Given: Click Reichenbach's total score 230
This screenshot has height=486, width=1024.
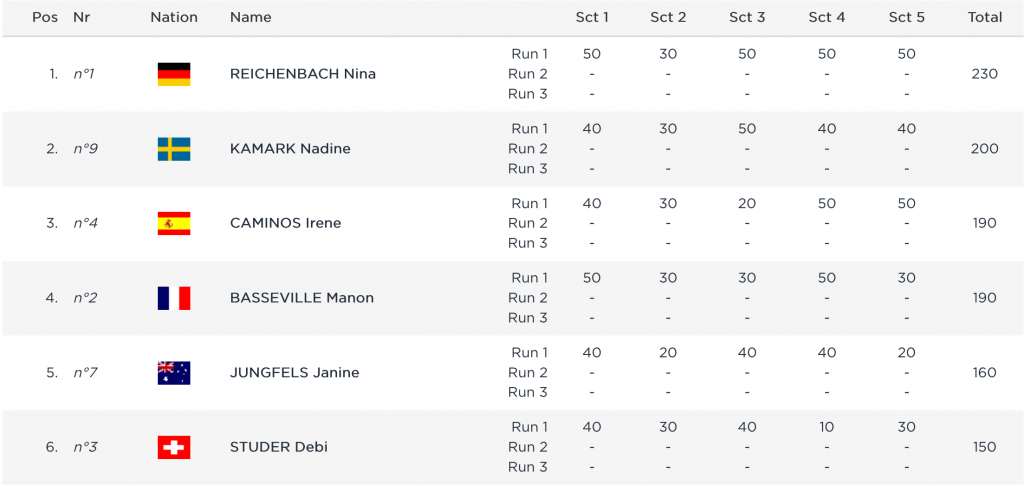Looking at the screenshot, I should 985,74.
